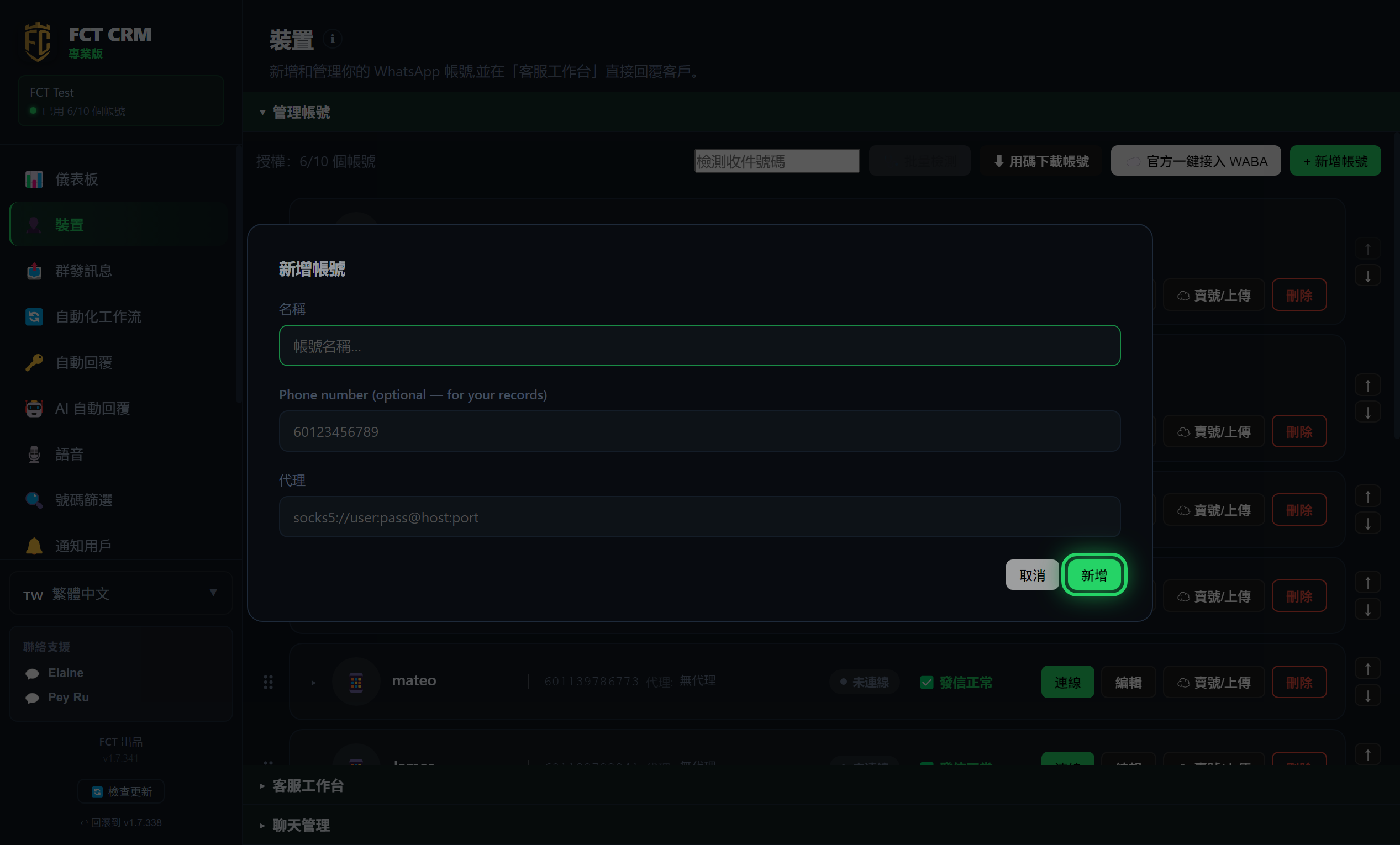The width and height of the screenshot is (1400, 845).
Task: Click the + 新增帳號 button
Action: click(1335, 161)
